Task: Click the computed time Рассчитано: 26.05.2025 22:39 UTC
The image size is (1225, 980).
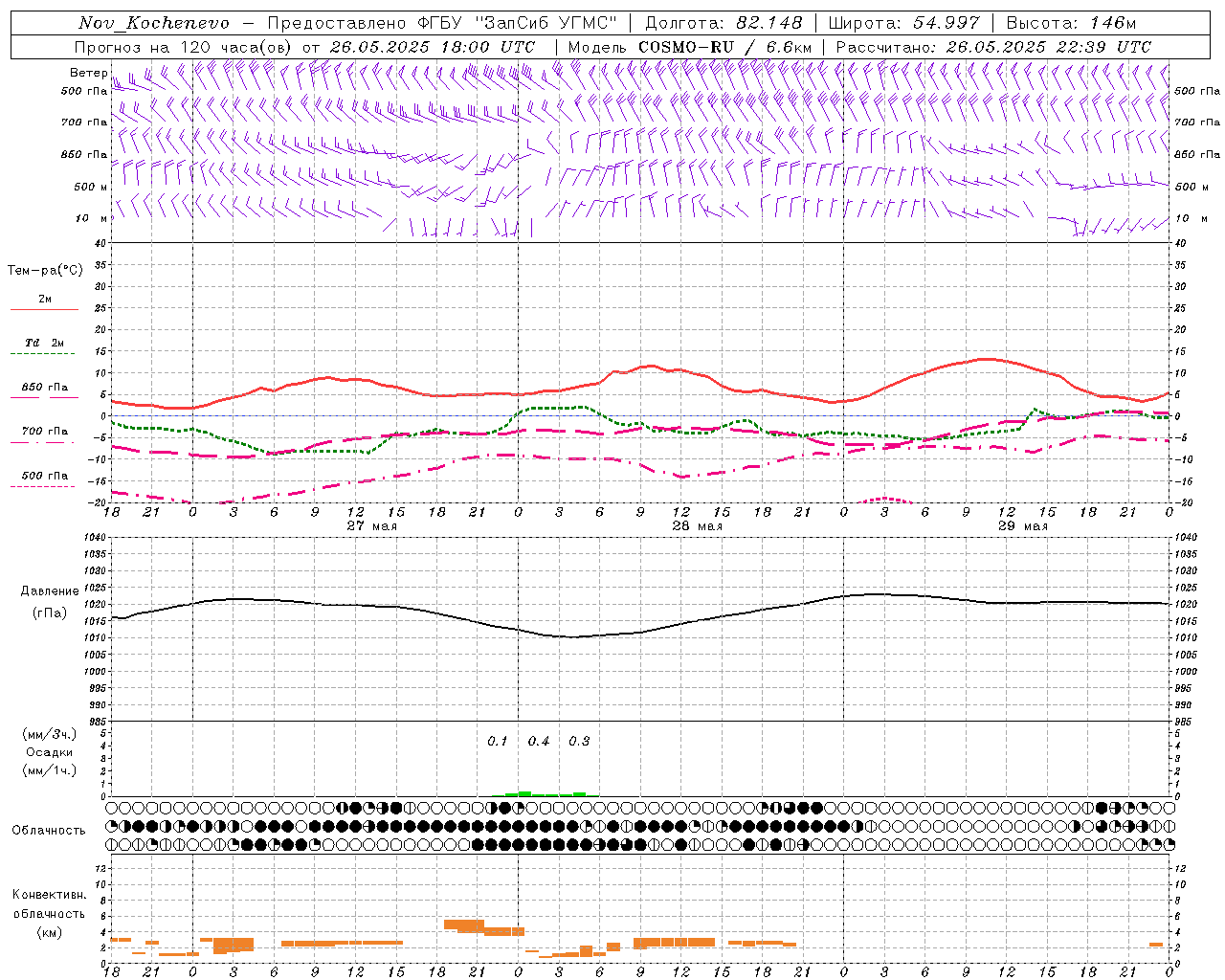Action: [x=993, y=47]
